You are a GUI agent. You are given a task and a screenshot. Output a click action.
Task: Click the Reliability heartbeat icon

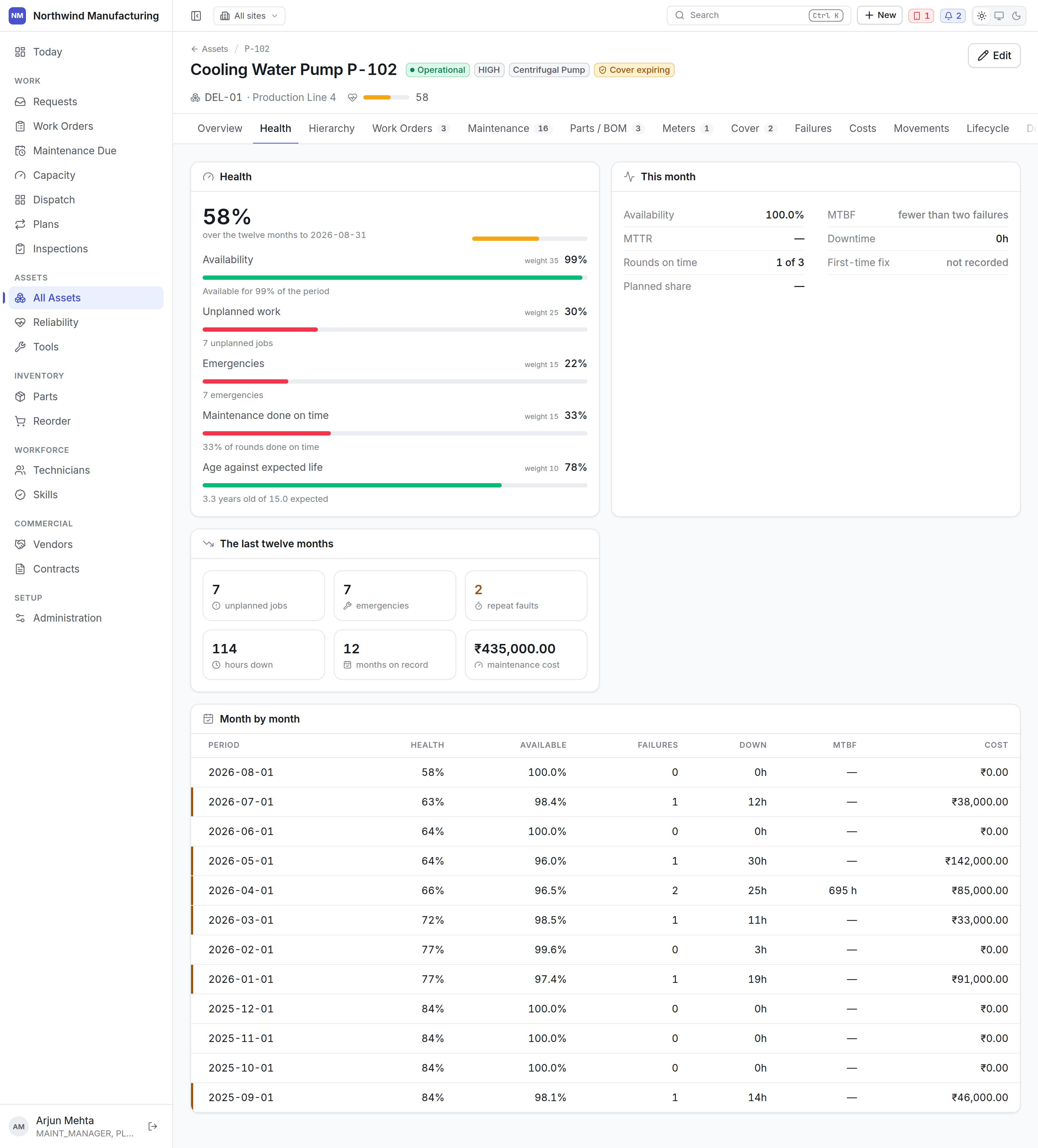tap(21, 322)
